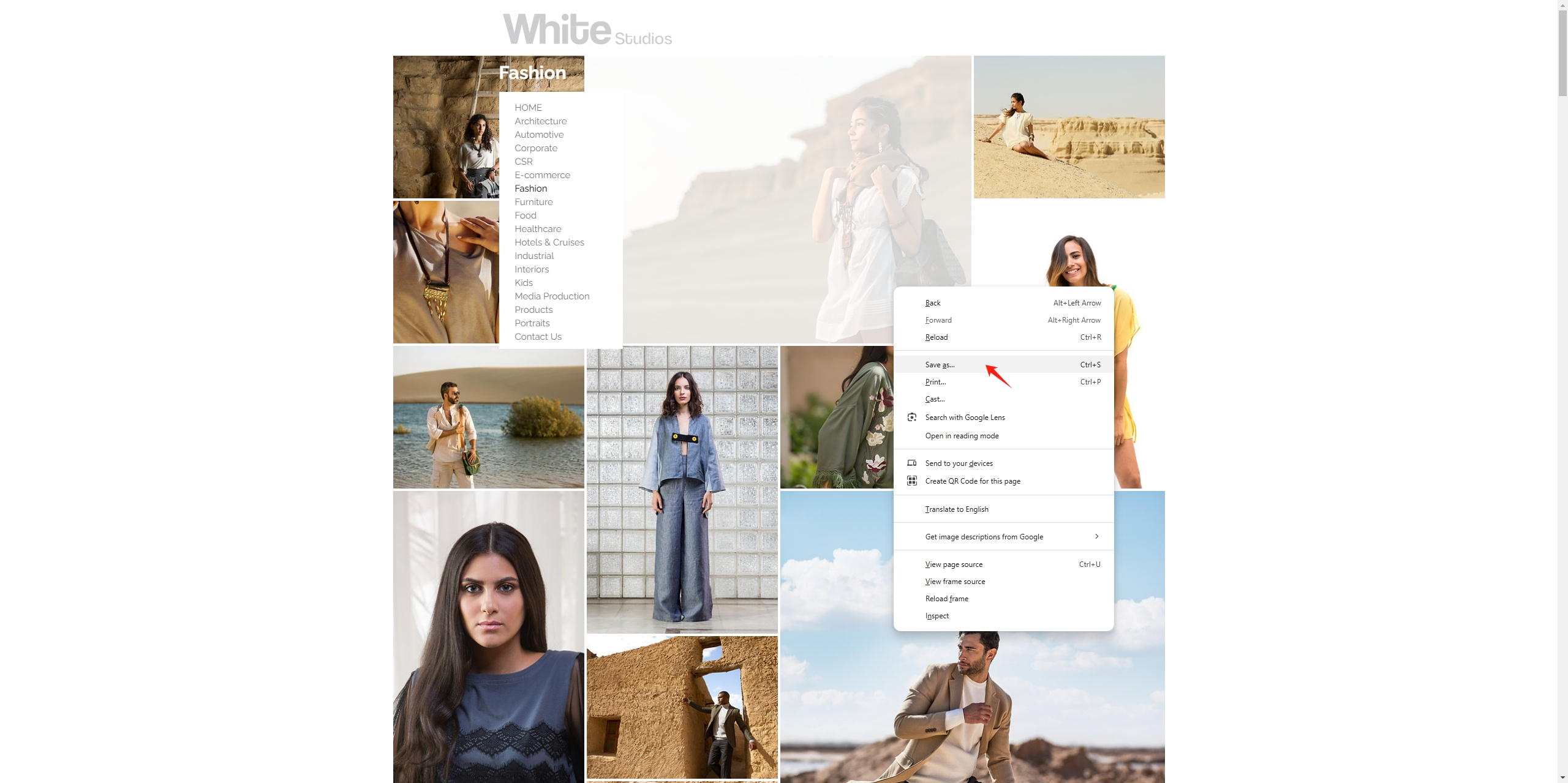Click the Send to your devices icon
The height and width of the screenshot is (783, 1568).
click(912, 463)
